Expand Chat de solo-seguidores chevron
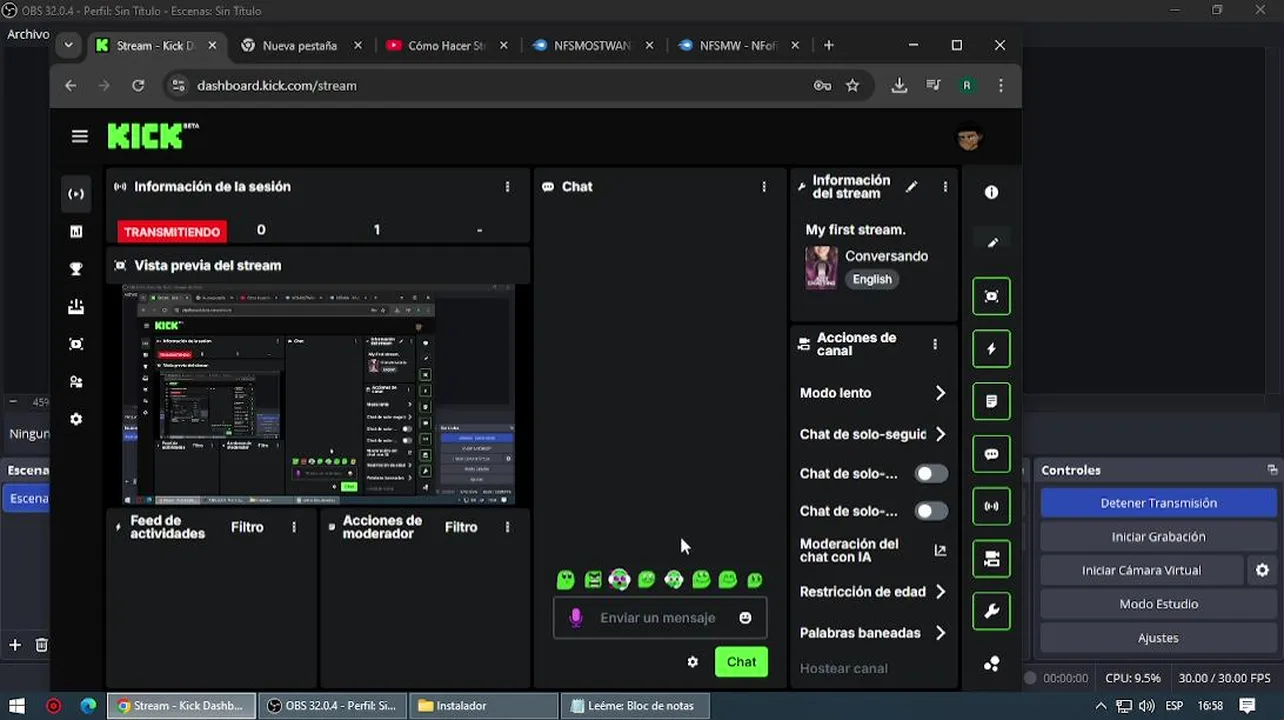This screenshot has height=720, width=1284. [x=940, y=434]
